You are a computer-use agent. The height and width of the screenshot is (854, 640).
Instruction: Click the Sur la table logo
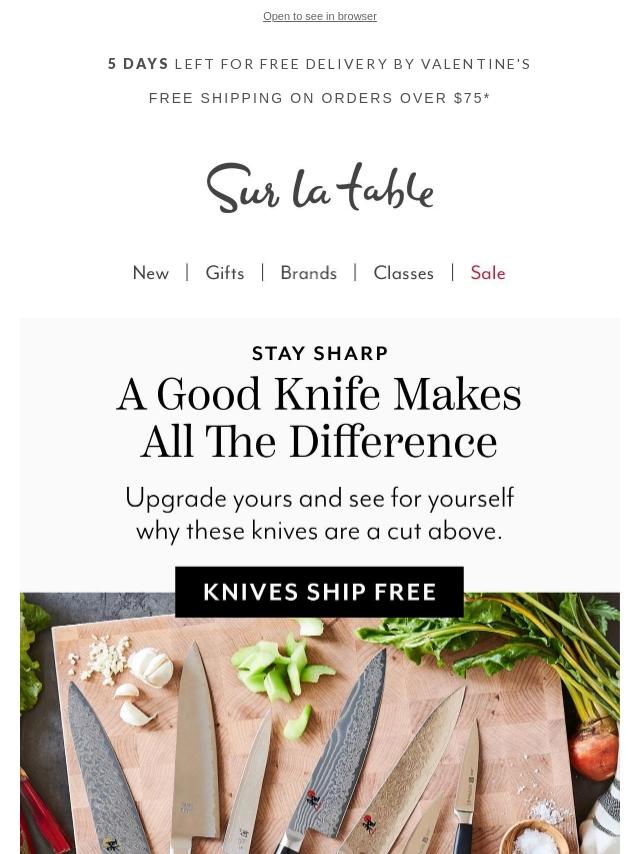click(320, 188)
